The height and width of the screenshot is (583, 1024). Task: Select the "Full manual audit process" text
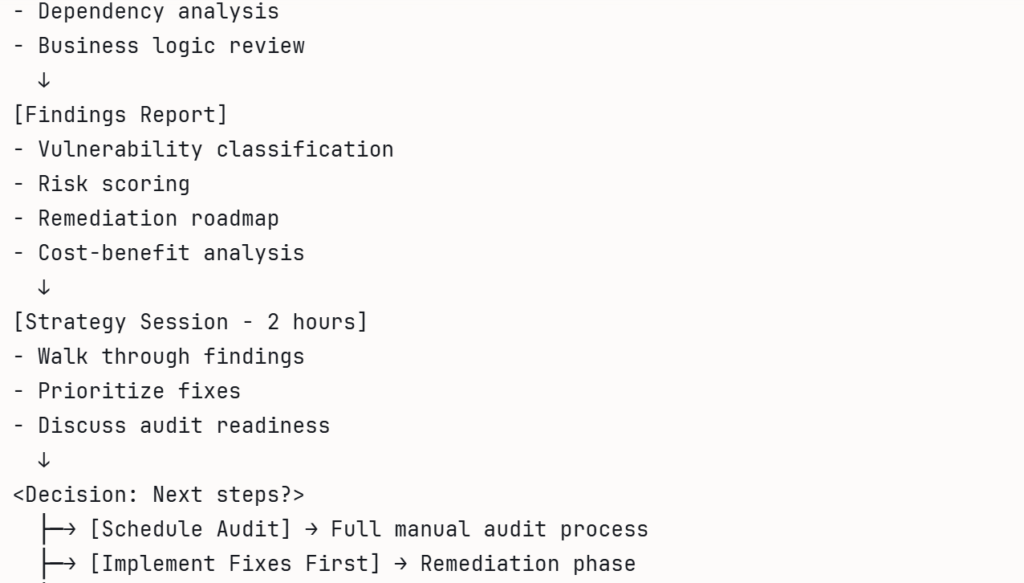pyautogui.click(x=489, y=529)
